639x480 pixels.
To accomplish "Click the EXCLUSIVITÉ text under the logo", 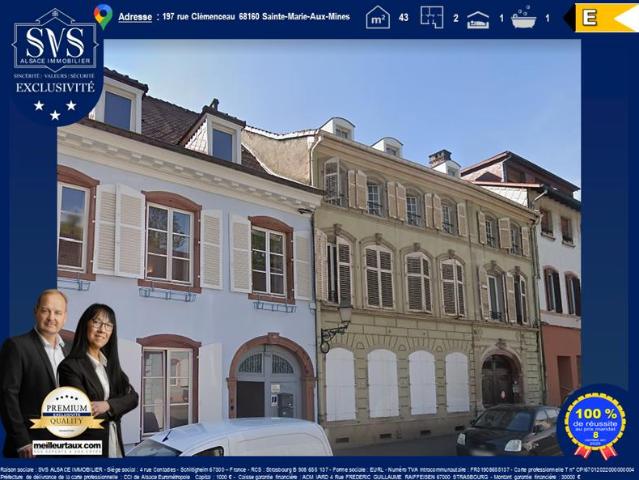I will (x=55, y=88).
